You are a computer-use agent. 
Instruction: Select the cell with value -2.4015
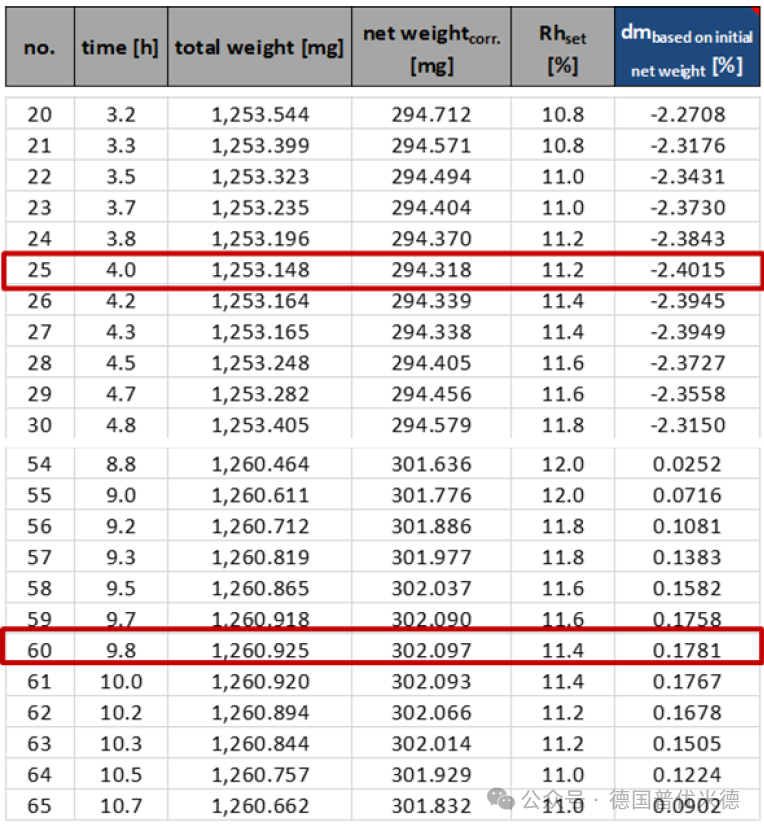pyautogui.click(x=687, y=270)
